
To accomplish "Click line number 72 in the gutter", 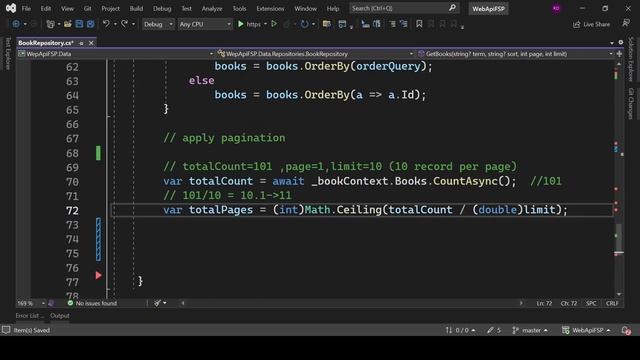I will click(72, 211).
